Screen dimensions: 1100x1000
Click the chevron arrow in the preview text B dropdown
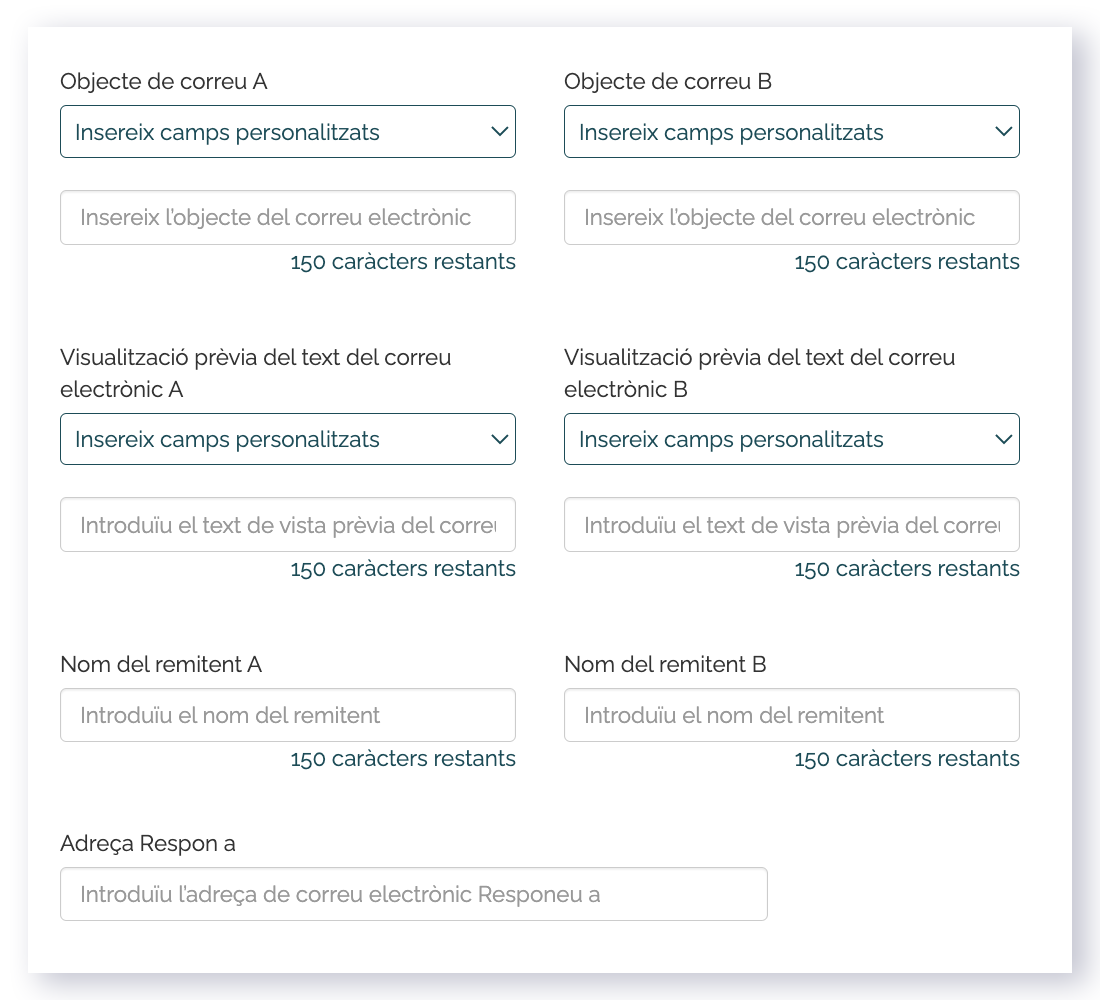1003,439
